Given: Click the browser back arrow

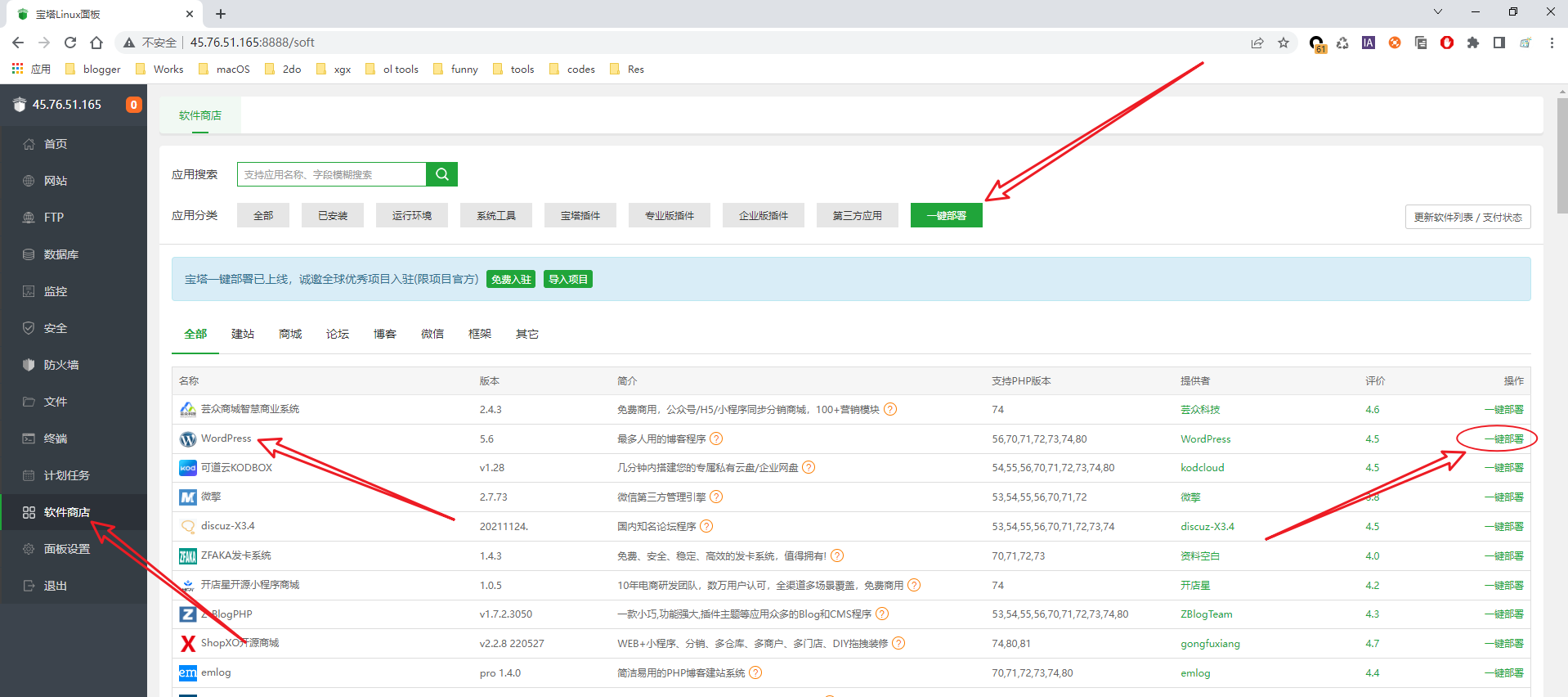Looking at the screenshot, I should click(18, 43).
